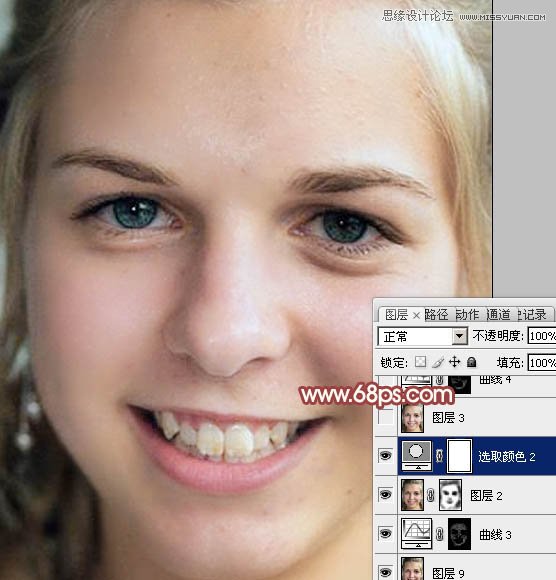Toggle the lock all padlock icon
Screen dimensions: 556x580
[471, 362]
